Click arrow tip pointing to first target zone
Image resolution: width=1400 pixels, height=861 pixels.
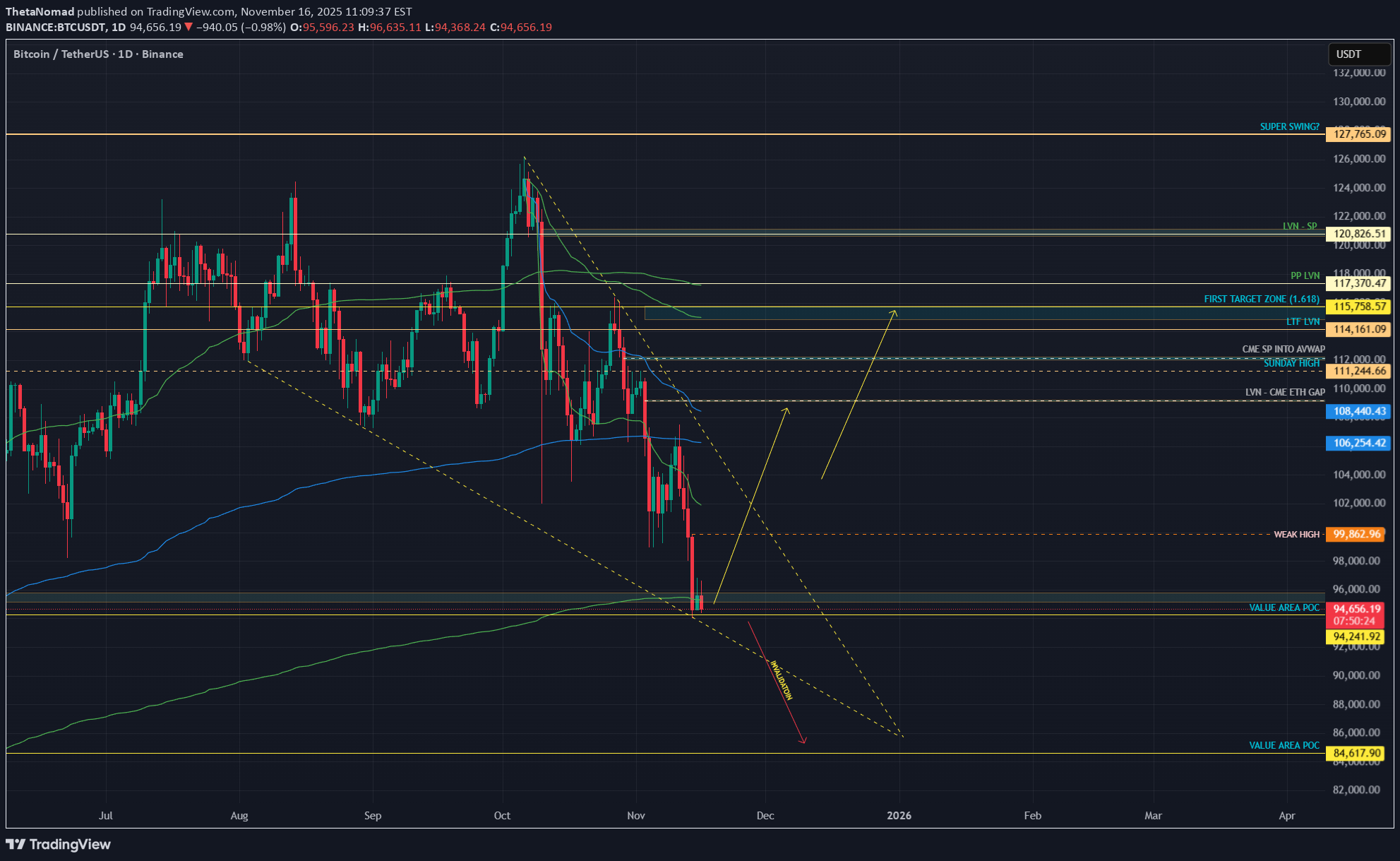click(895, 311)
